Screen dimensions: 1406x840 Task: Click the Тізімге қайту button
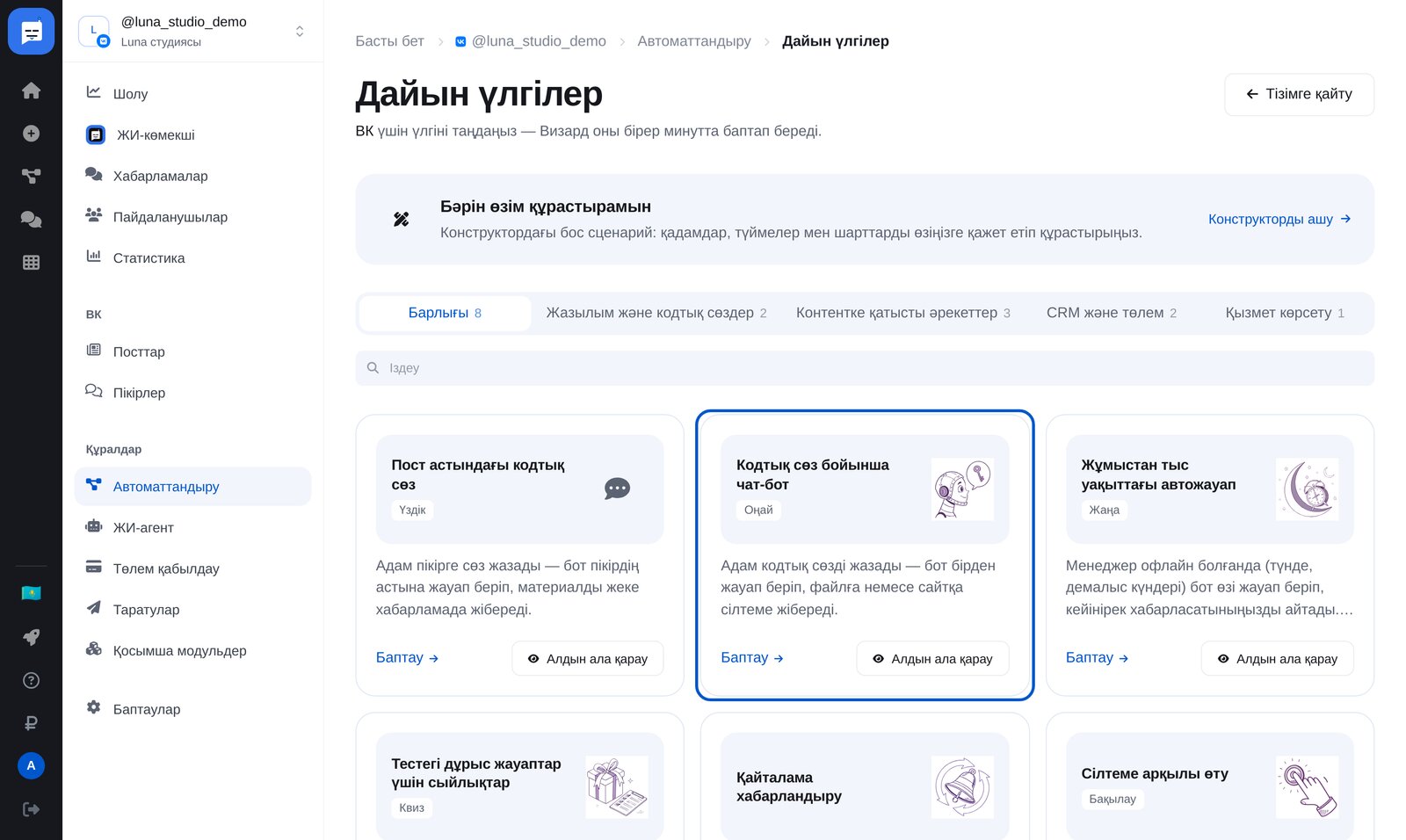[x=1299, y=94]
